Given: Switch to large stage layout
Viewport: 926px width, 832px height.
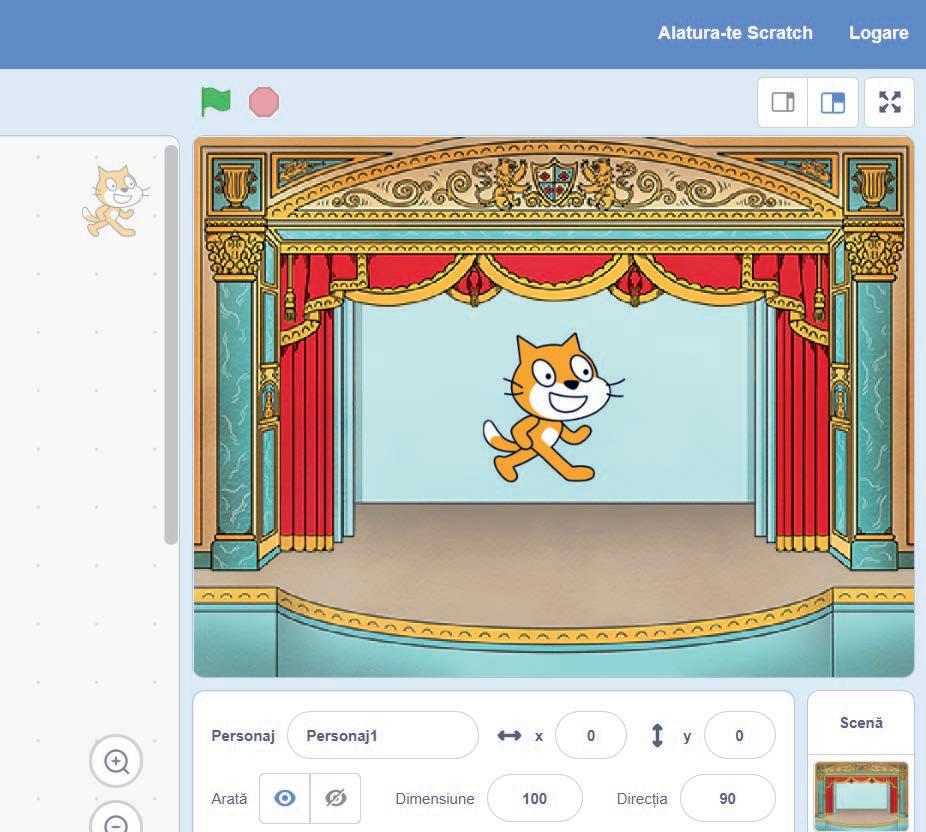Looking at the screenshot, I should tap(833, 102).
